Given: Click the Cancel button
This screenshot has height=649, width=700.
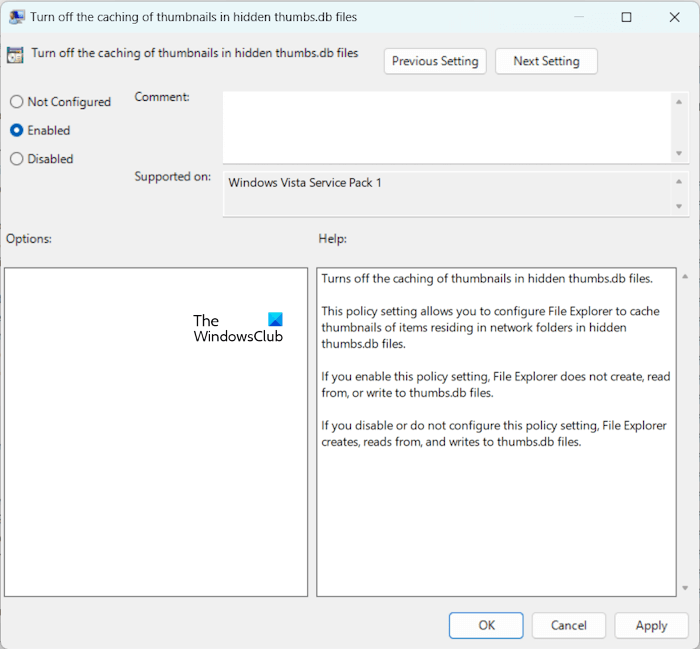Looking at the screenshot, I should pyautogui.click(x=569, y=625).
